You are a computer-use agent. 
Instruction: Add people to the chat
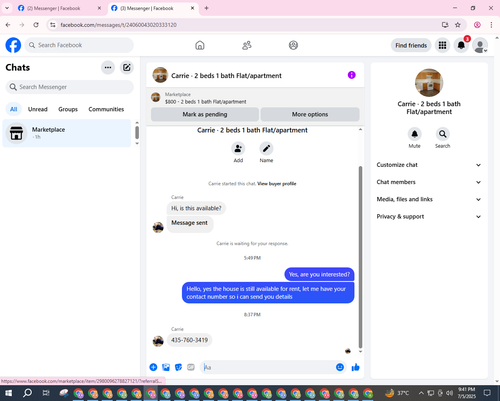click(238, 148)
